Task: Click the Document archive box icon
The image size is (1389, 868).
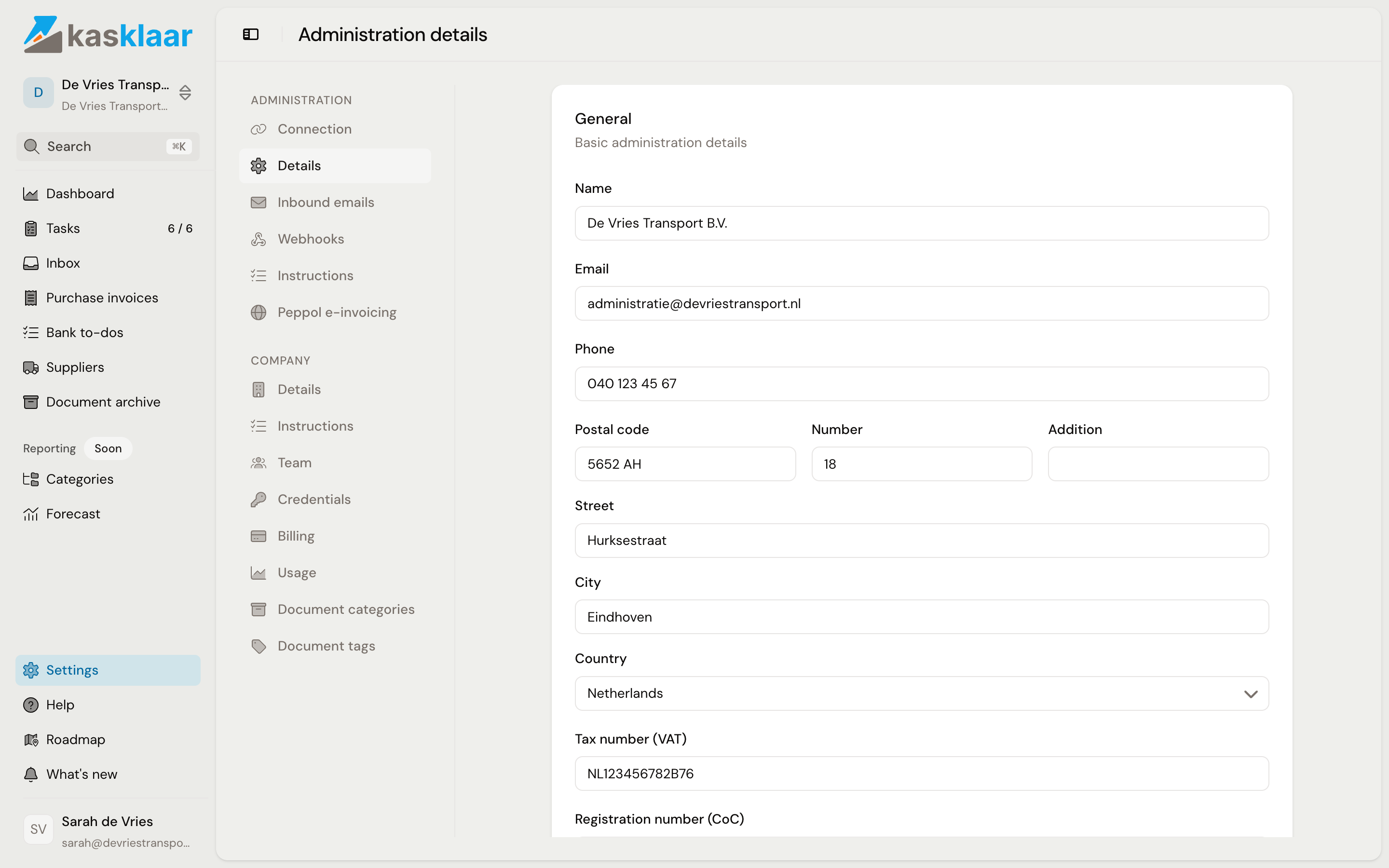Action: [30, 402]
